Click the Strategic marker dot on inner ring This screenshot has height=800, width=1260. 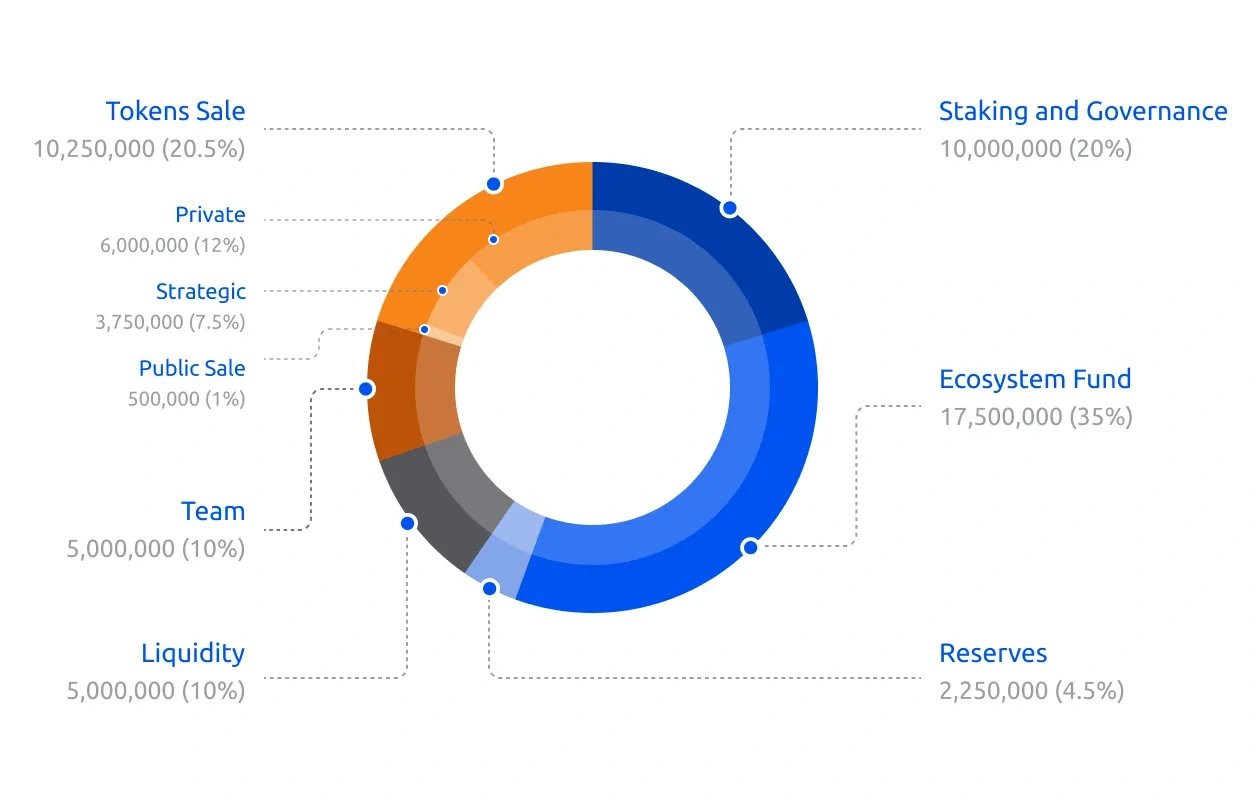pos(442,290)
